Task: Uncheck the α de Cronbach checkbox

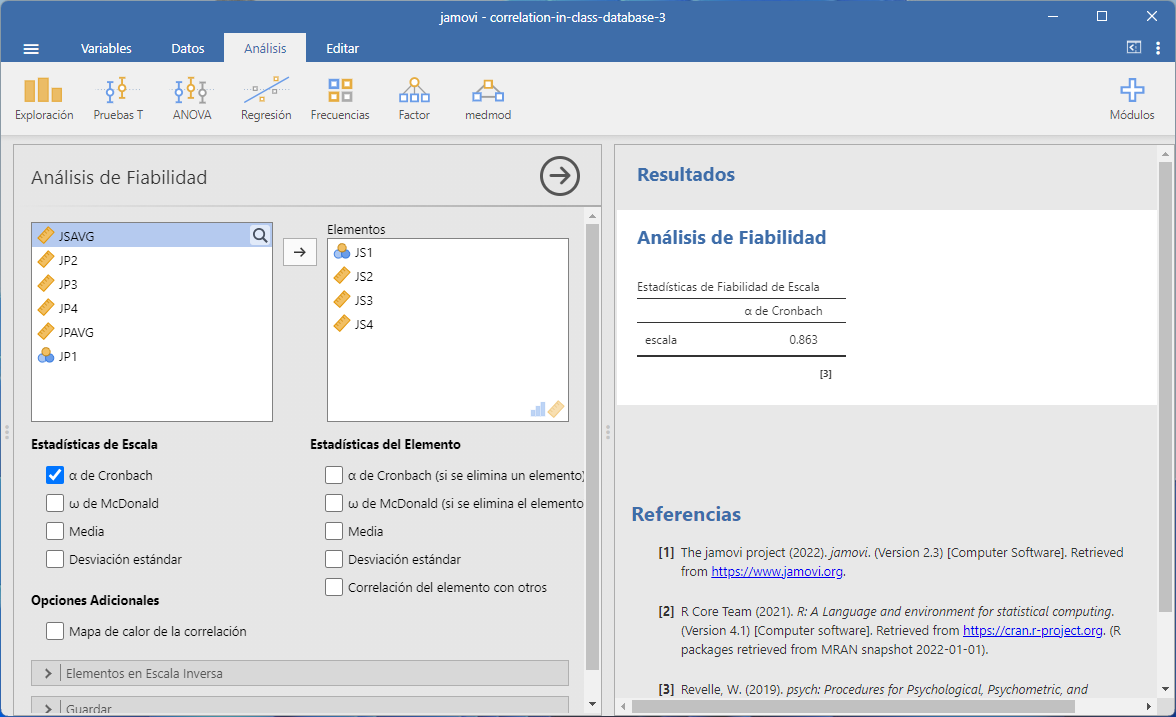Action: [55, 476]
